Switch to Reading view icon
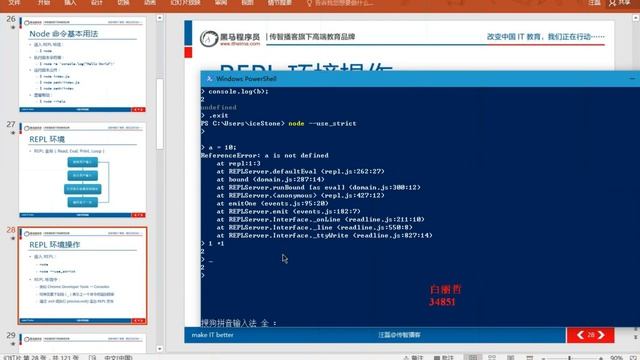 pyautogui.click(x=511, y=358)
